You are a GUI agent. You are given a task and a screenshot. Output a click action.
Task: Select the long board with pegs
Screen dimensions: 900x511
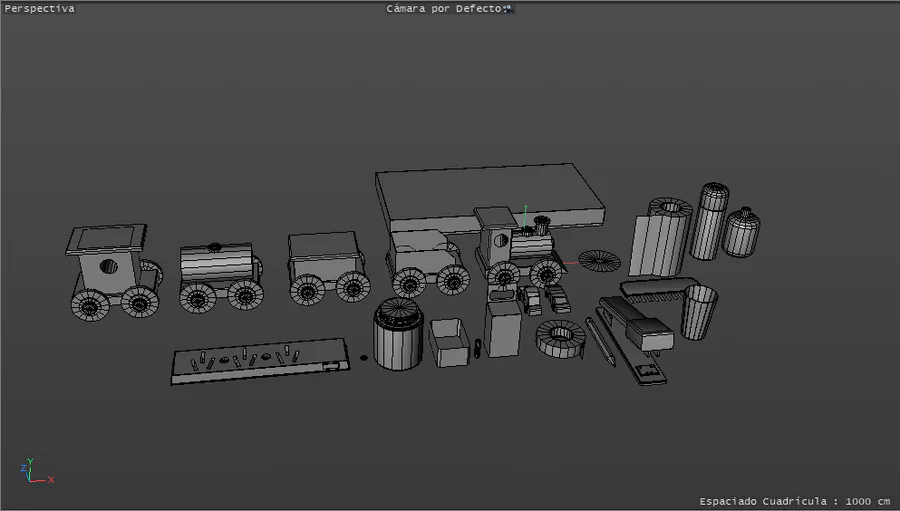(x=259, y=360)
